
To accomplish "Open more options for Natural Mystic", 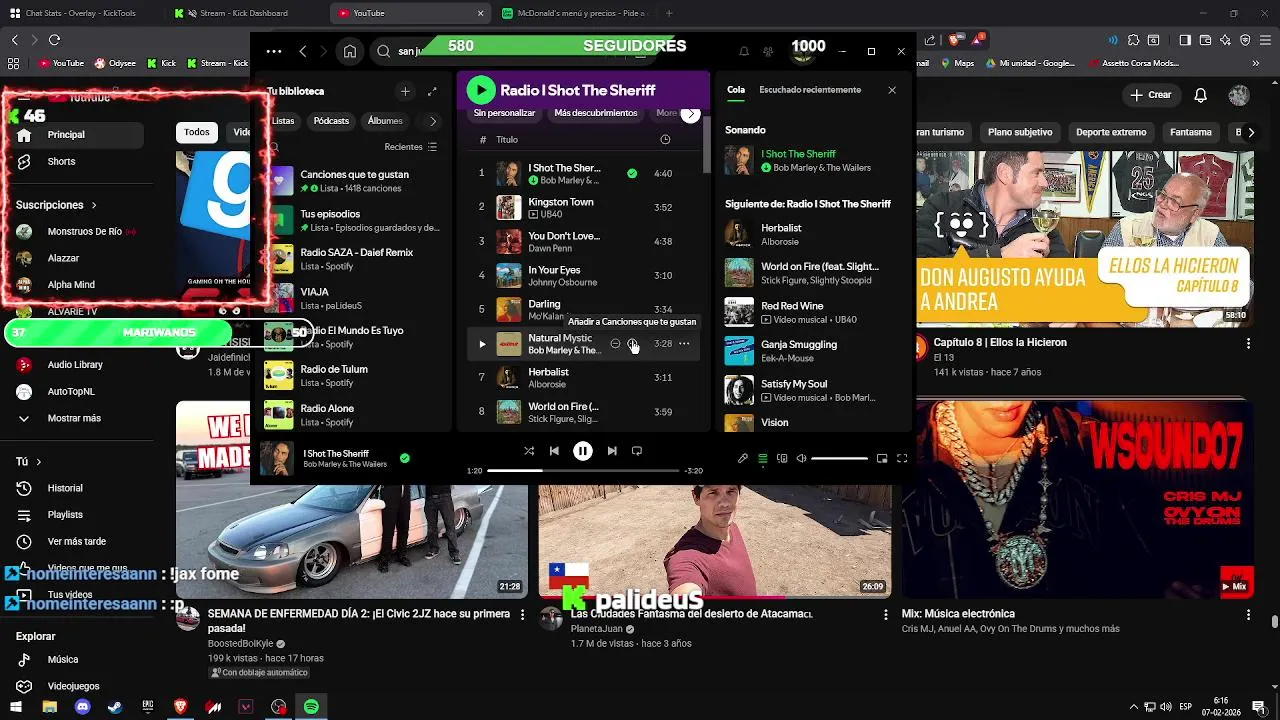I will [684, 344].
